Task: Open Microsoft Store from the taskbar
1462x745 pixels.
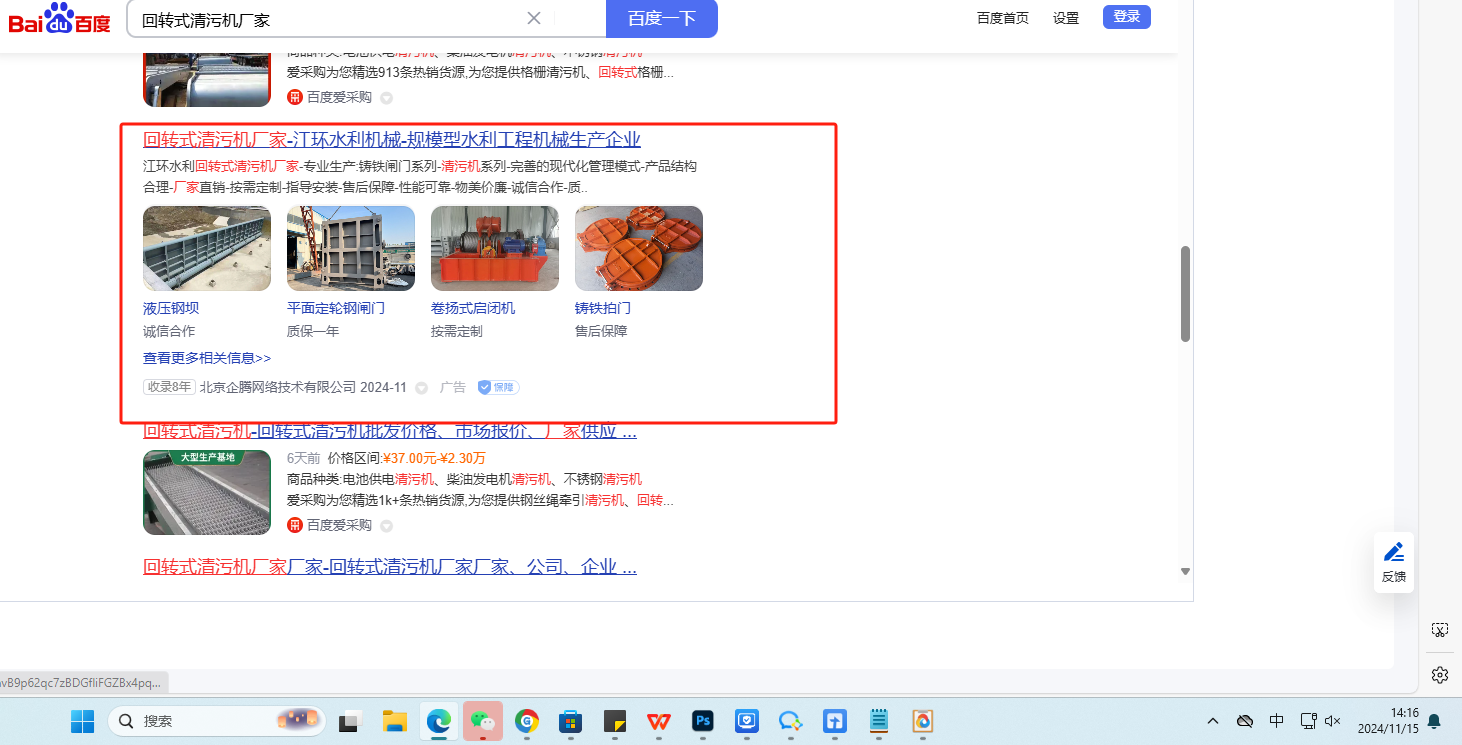Action: 571,721
